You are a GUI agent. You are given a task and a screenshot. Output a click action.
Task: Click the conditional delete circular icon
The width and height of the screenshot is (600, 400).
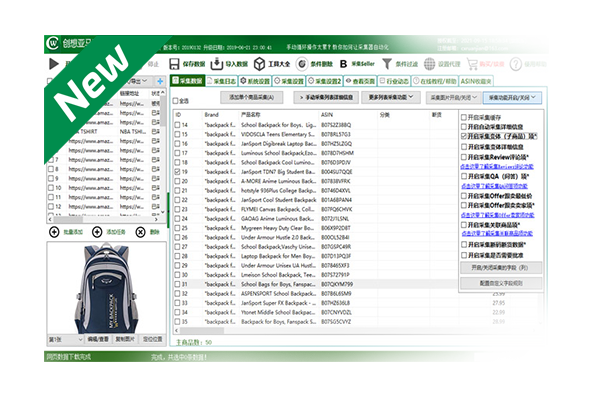coord(302,64)
